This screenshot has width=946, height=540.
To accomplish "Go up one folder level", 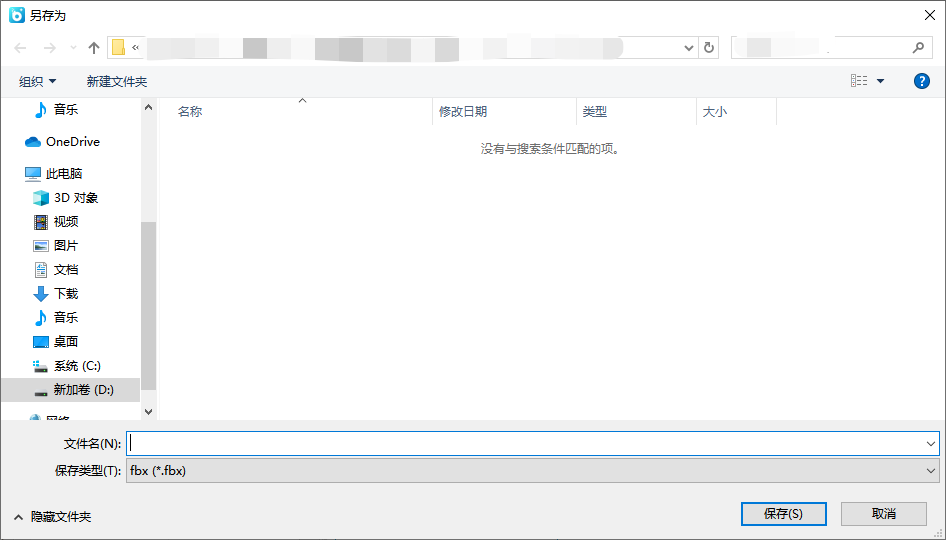I will click(94, 48).
